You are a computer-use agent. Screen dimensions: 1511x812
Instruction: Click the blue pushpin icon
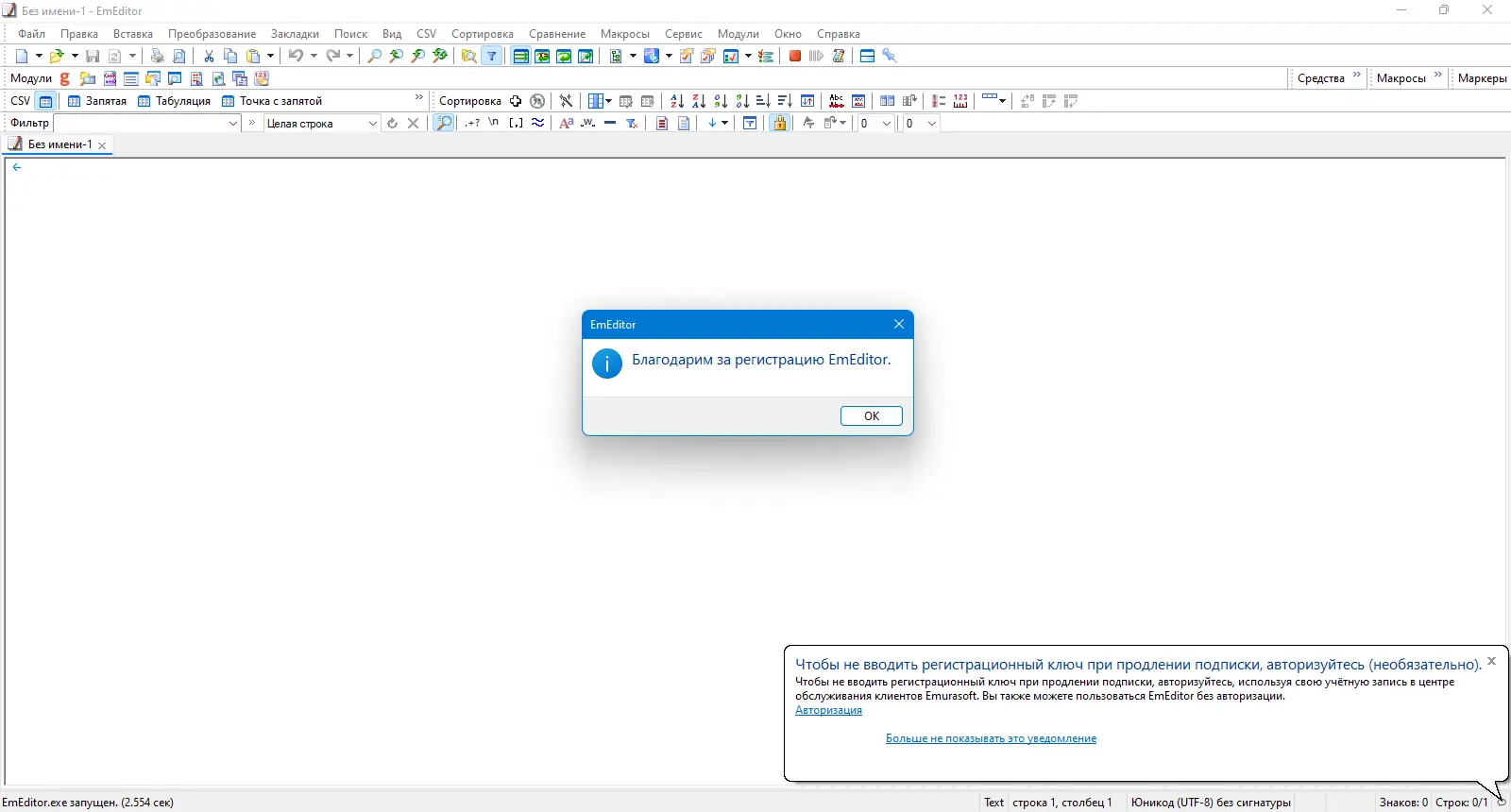890,56
